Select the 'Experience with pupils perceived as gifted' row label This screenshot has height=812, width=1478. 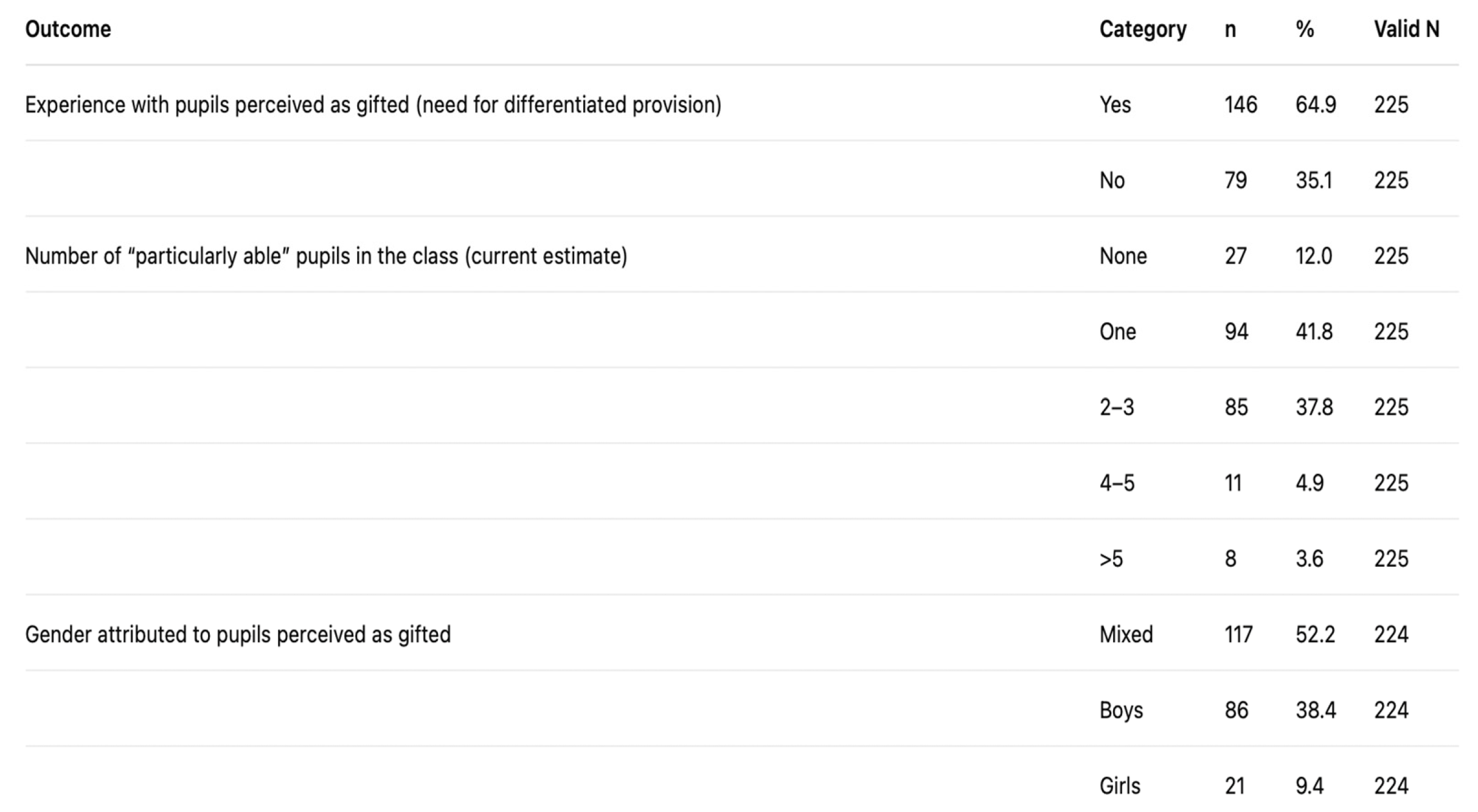373,105
